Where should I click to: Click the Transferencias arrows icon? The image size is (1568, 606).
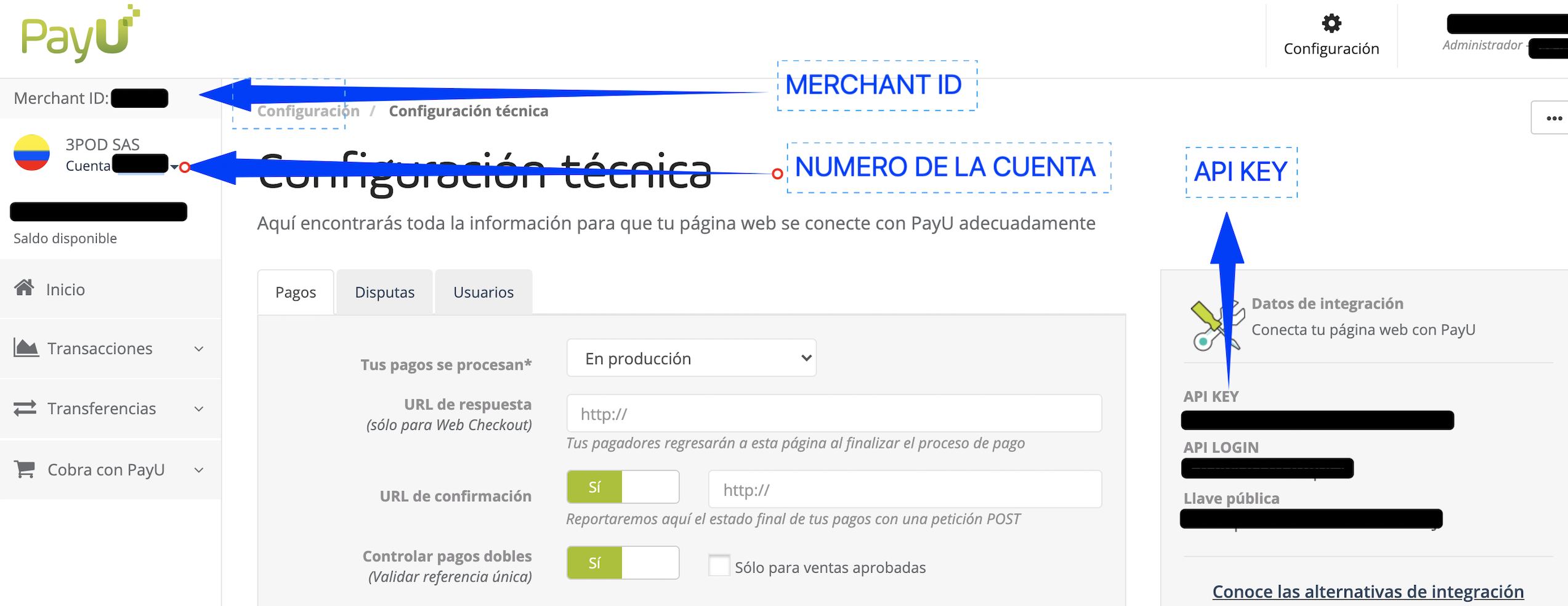pos(25,408)
